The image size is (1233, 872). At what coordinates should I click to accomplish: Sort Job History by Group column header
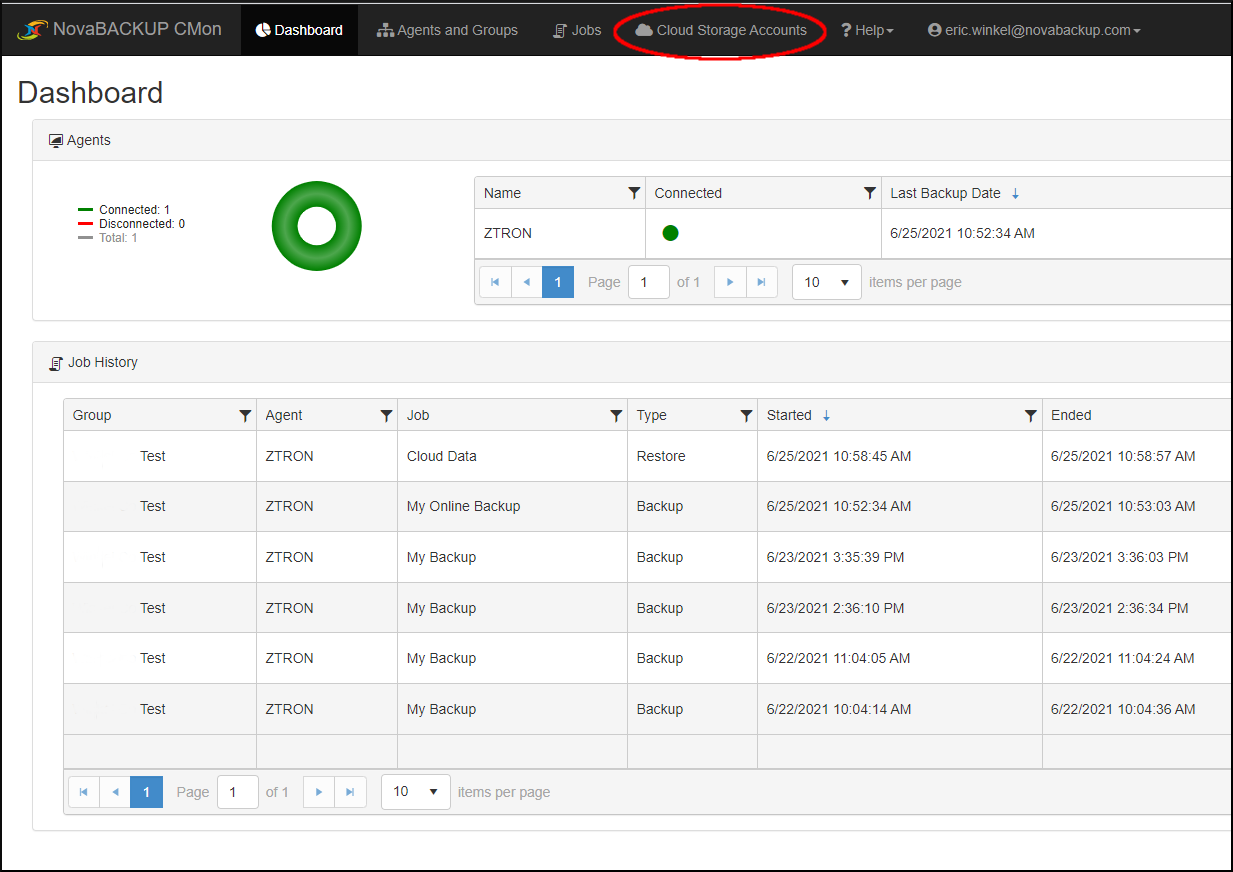tap(92, 416)
